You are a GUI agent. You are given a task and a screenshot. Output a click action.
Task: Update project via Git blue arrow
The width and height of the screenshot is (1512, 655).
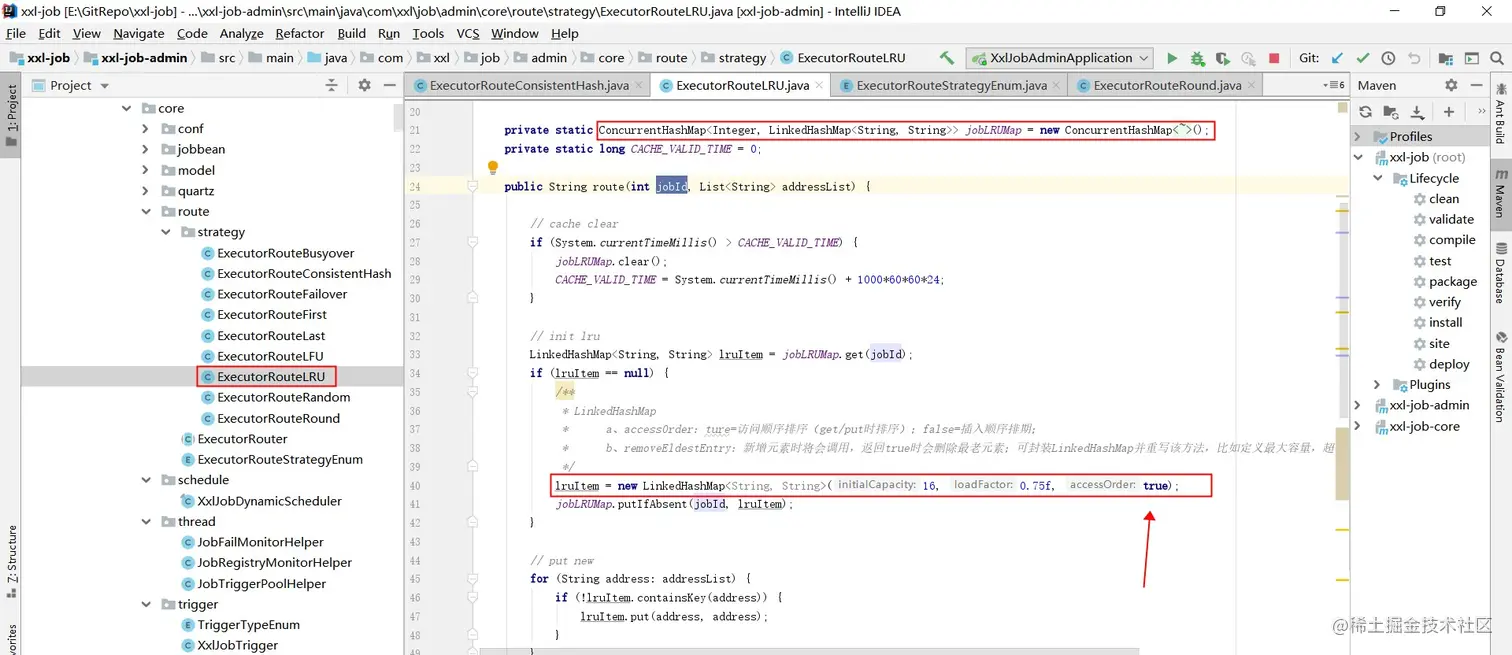1337,58
